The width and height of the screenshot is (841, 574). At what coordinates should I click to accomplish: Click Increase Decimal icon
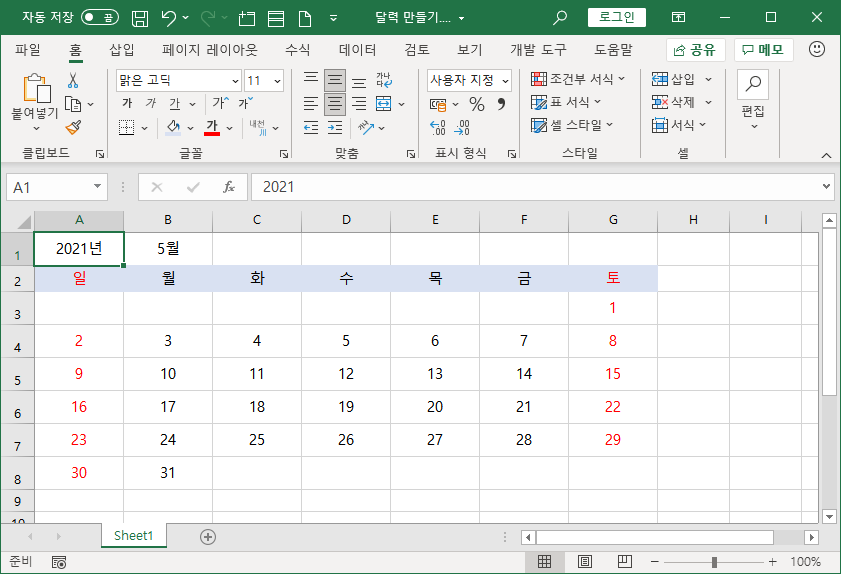coord(438,128)
